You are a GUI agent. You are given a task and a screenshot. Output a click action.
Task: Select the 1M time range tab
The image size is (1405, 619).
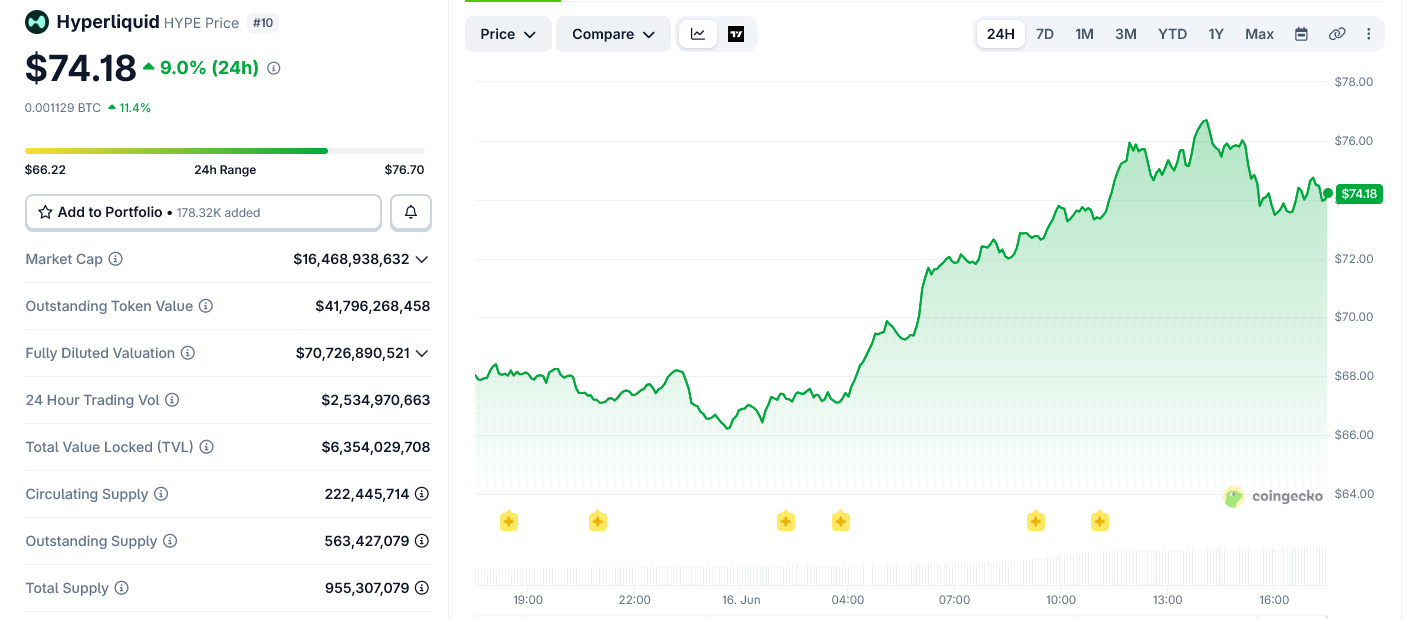1084,34
